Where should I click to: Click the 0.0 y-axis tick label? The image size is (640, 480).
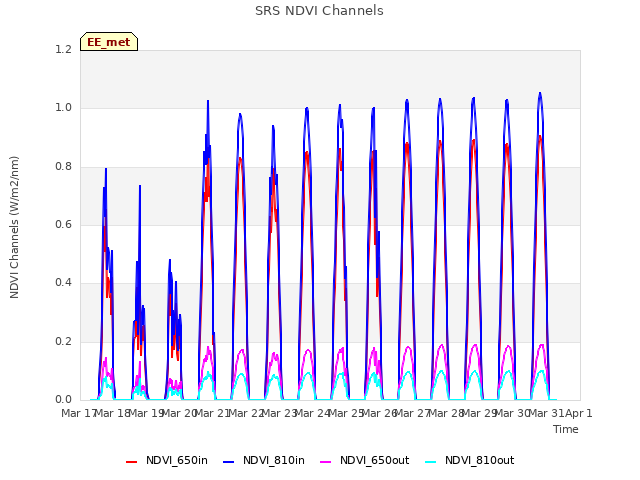click(x=63, y=399)
